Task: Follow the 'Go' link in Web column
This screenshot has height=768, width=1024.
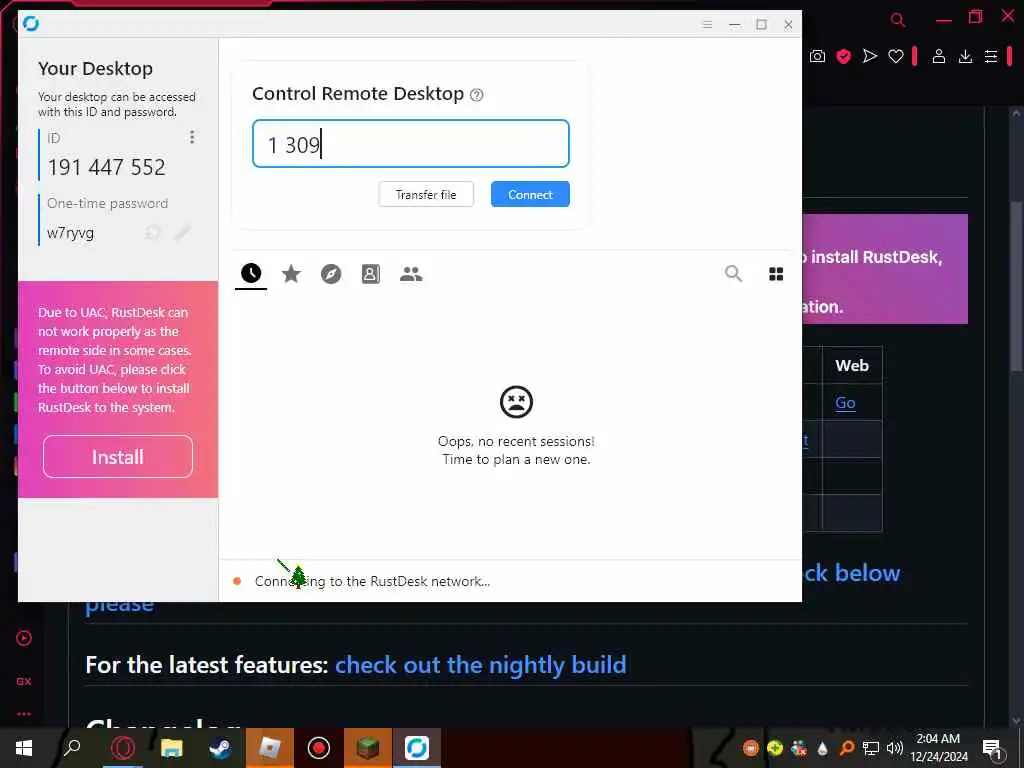Action: 845,403
